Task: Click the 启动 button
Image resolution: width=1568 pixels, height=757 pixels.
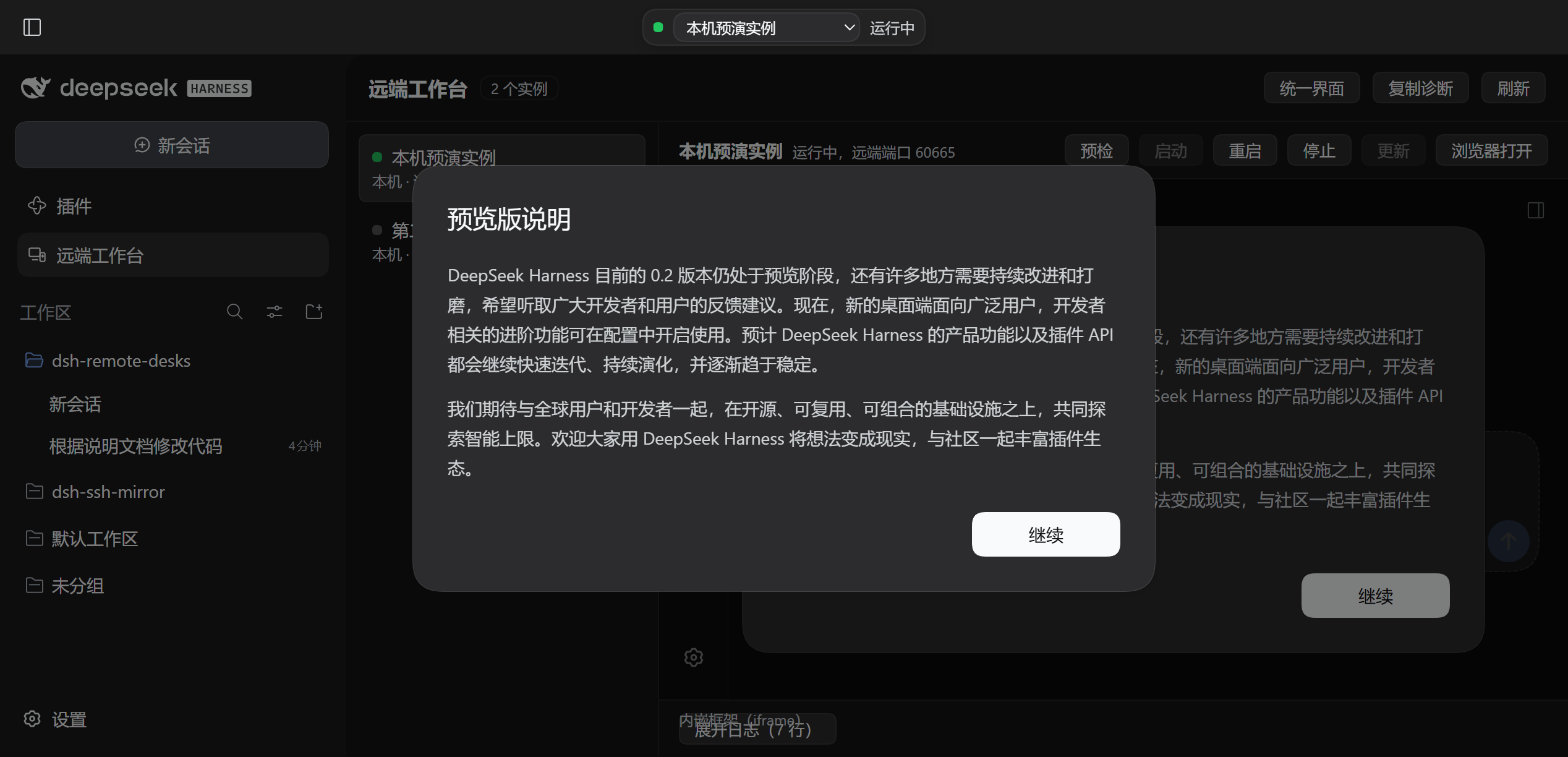Action: [1170, 150]
